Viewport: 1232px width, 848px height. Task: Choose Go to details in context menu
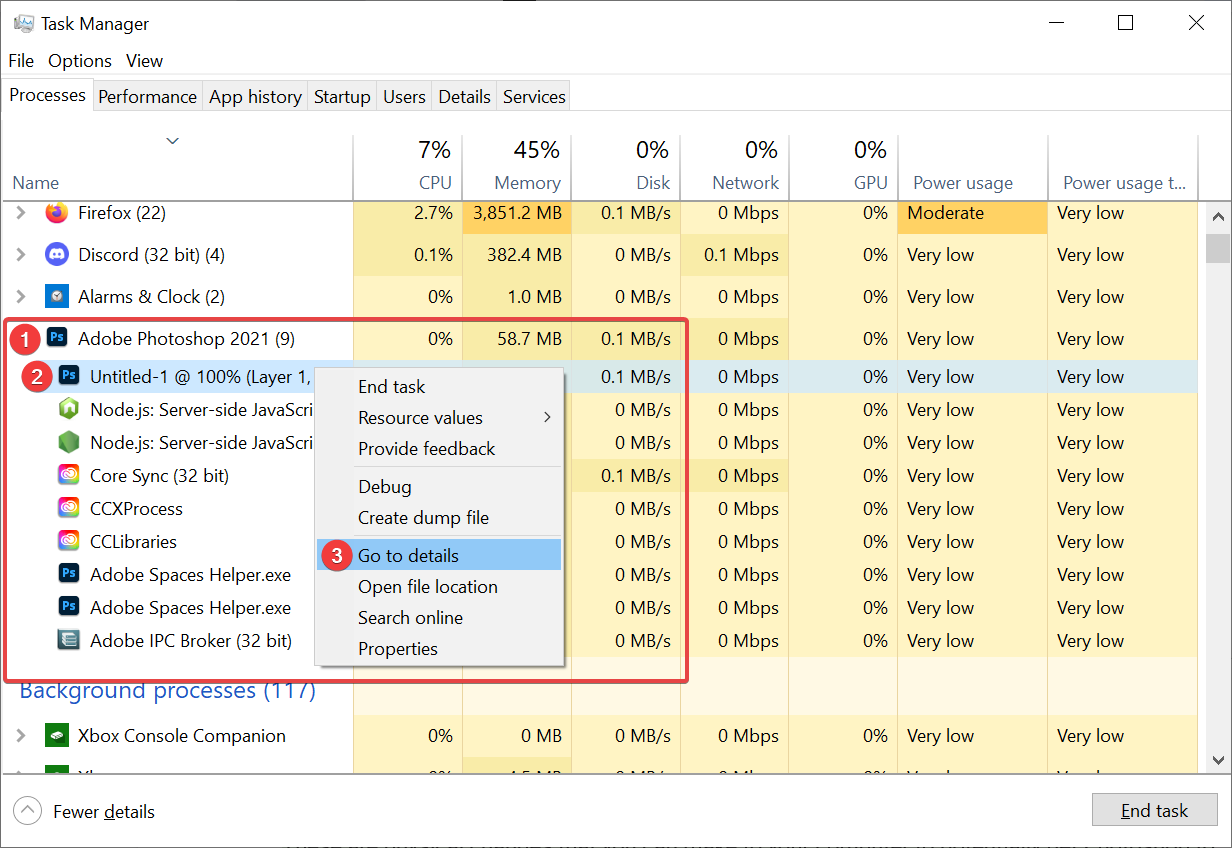pyautogui.click(x=440, y=555)
